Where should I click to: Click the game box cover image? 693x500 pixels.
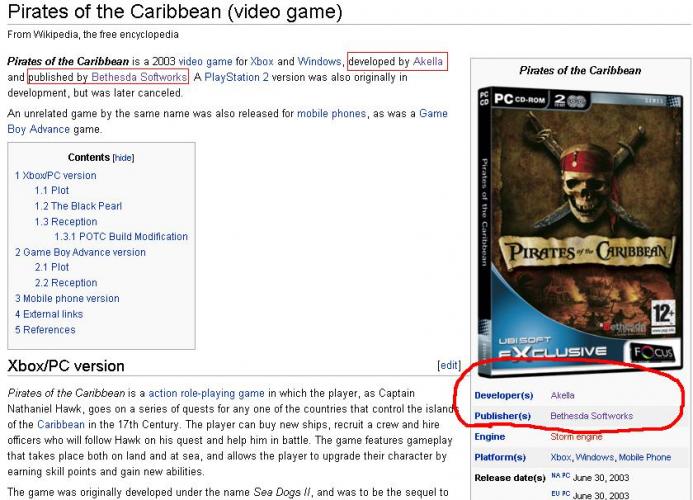pyautogui.click(x=580, y=231)
